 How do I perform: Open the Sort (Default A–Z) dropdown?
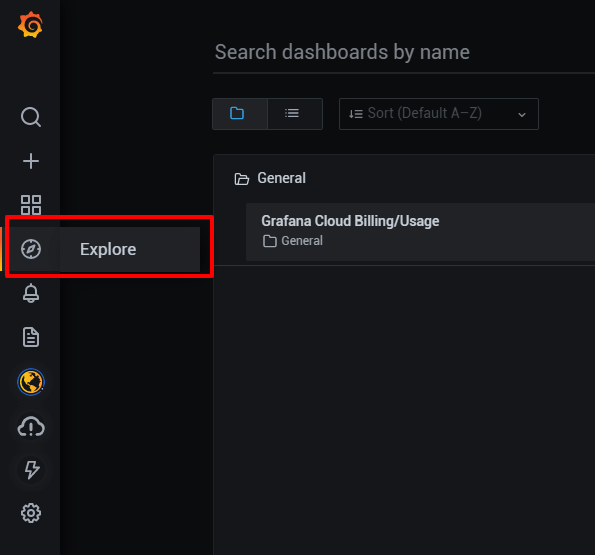click(439, 114)
